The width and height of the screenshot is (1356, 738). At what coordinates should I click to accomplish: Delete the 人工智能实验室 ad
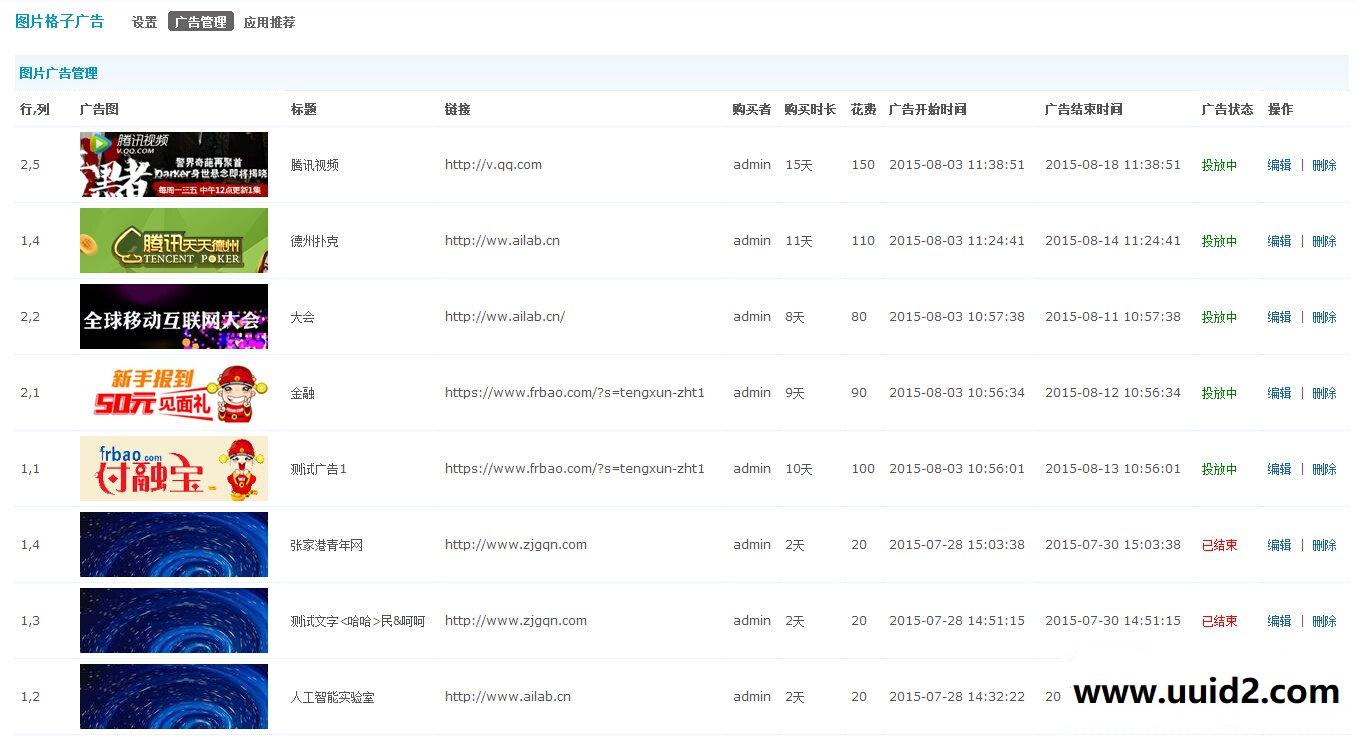[1324, 696]
